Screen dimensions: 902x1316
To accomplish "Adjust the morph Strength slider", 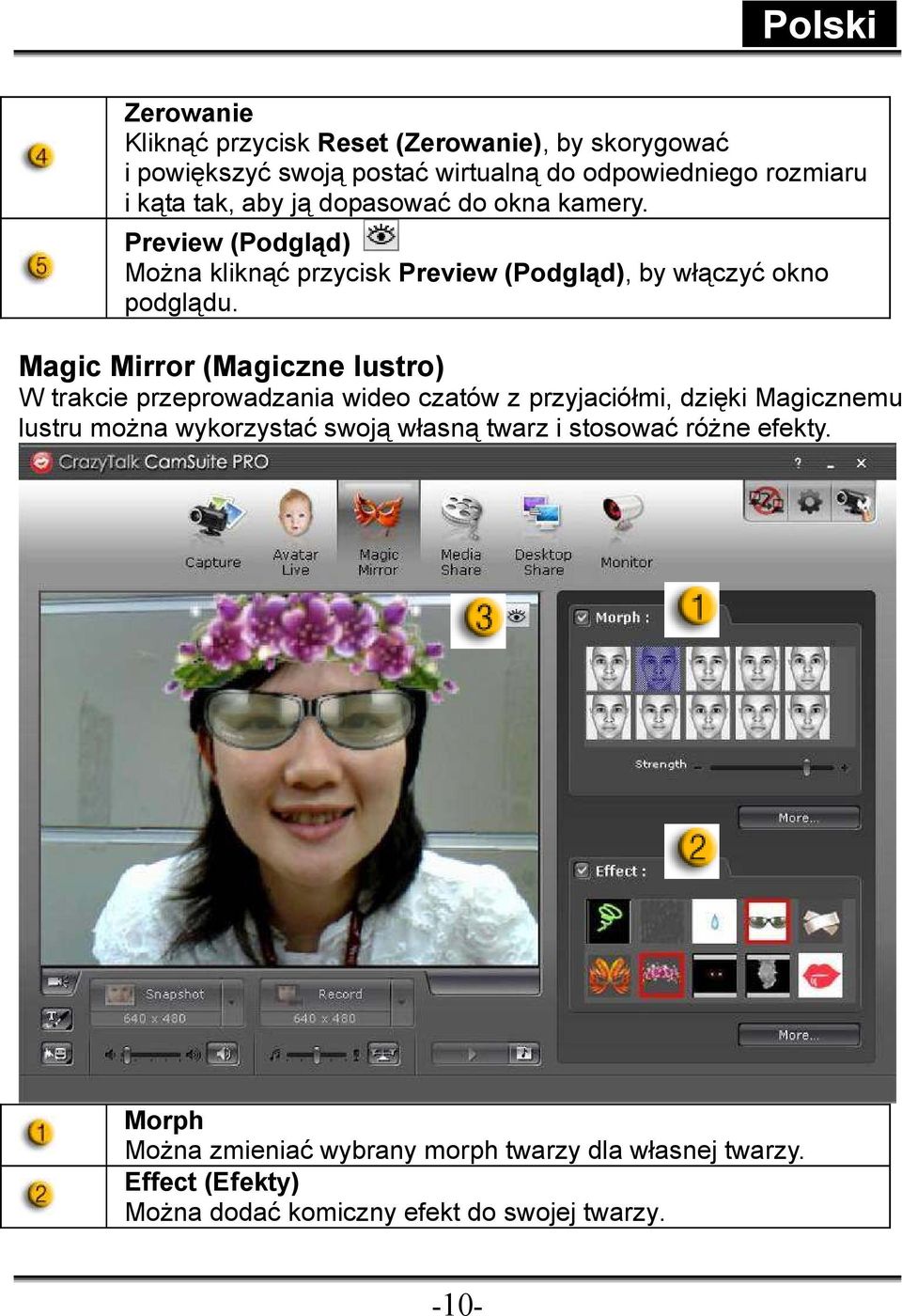I will click(x=770, y=767).
